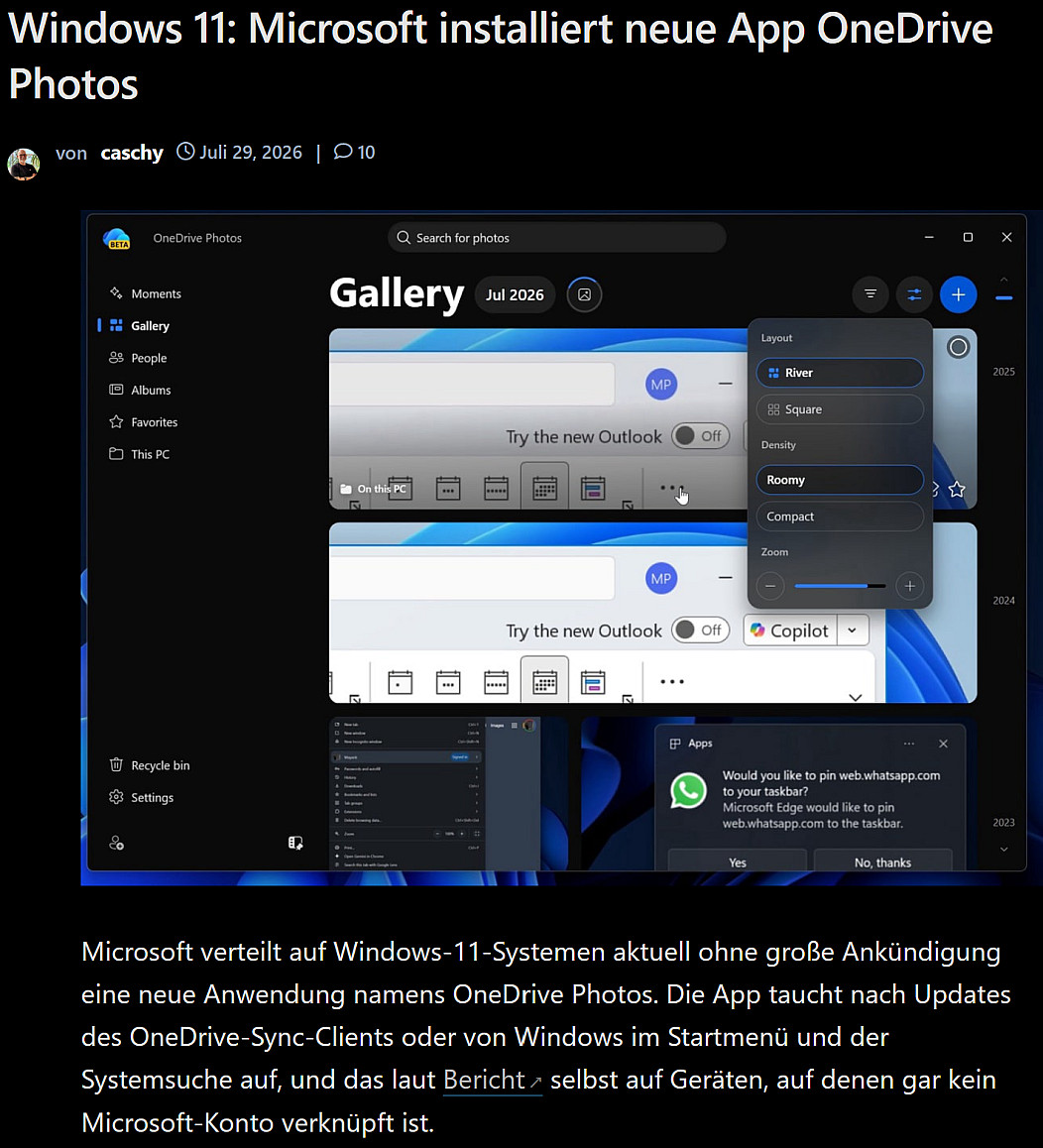Image resolution: width=1043 pixels, height=1148 pixels.
Task: Maximize the OneDrive Photos window
Action: (968, 237)
